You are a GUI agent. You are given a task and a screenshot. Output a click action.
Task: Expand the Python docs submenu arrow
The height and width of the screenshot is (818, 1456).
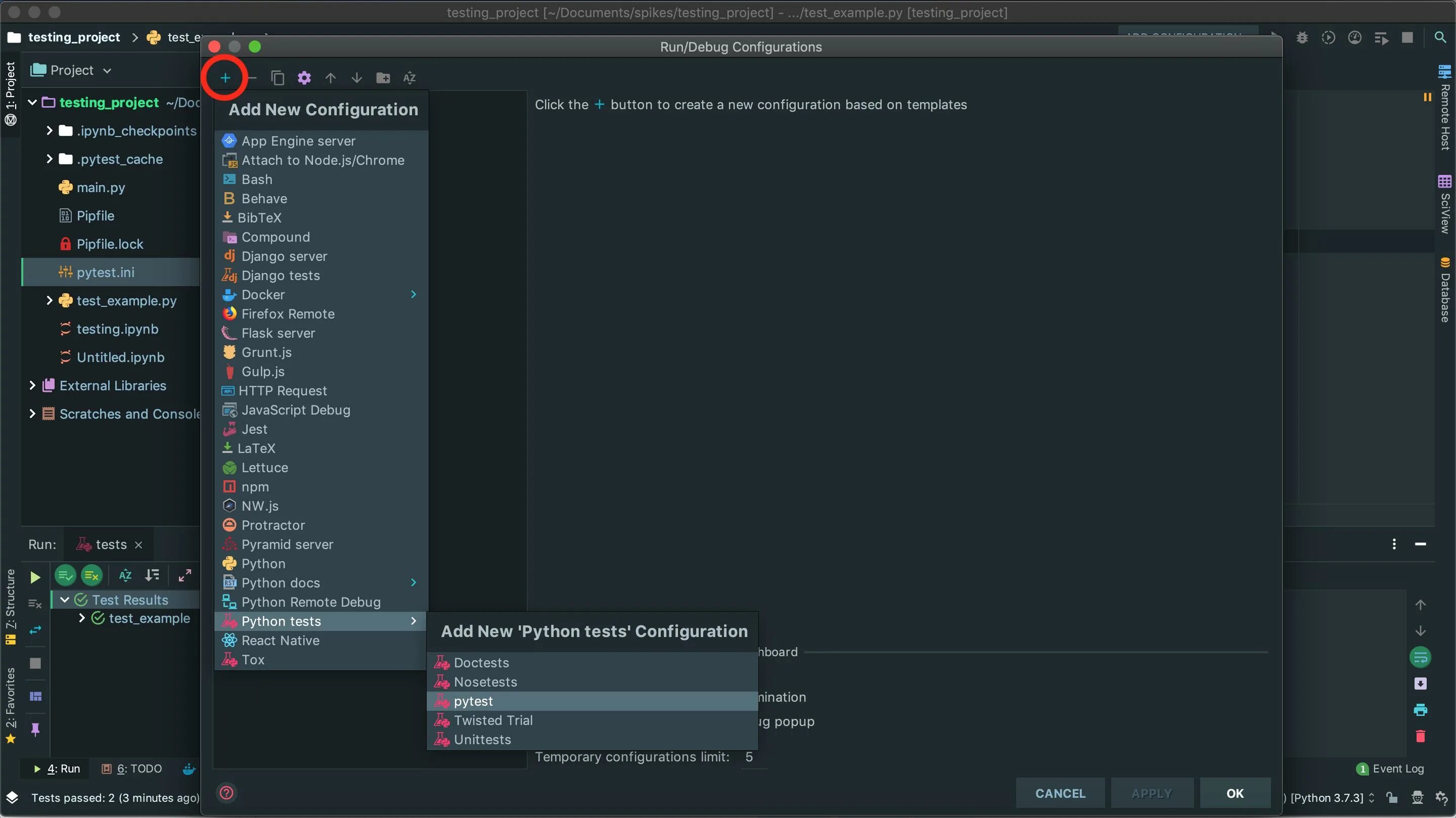click(x=413, y=583)
